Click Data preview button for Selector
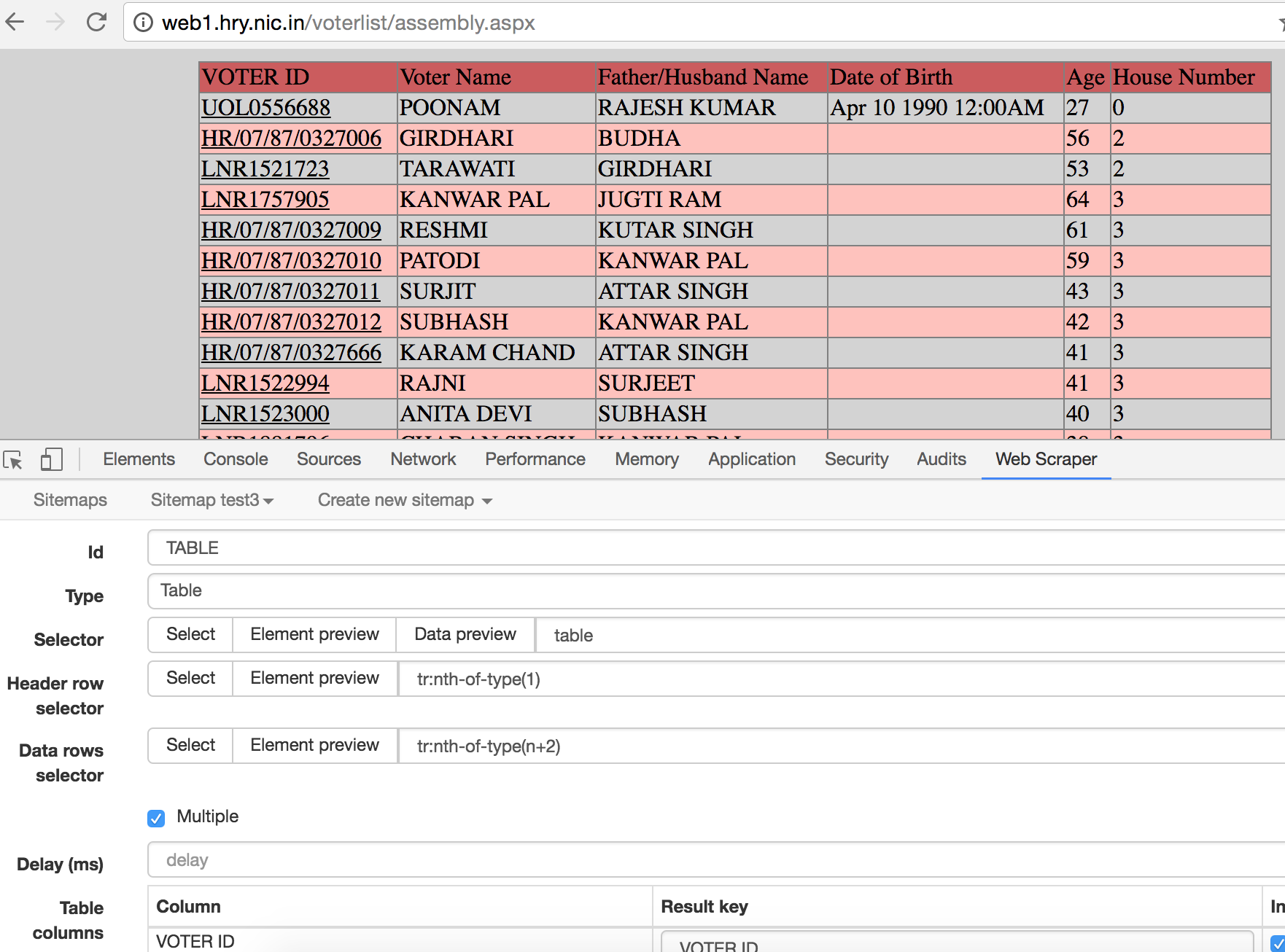Image resolution: width=1285 pixels, height=952 pixels. (x=465, y=635)
